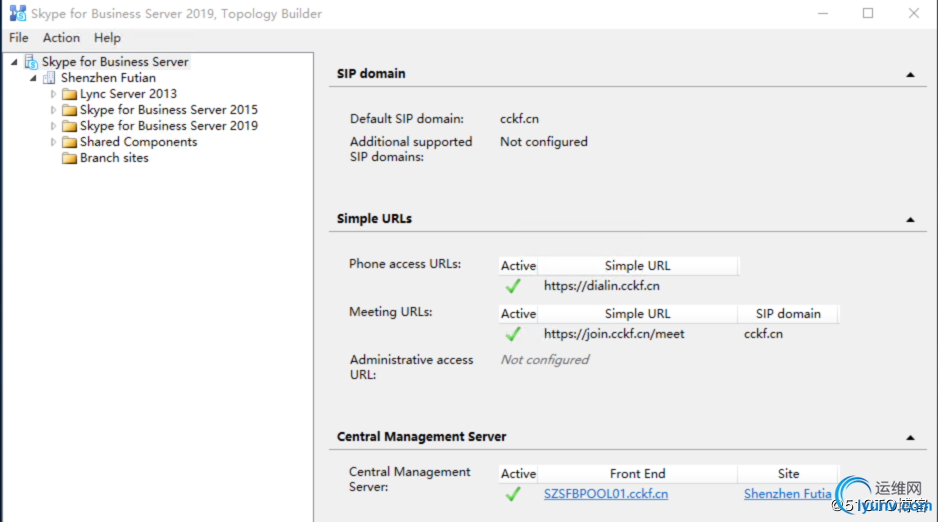Screen dimensions: 938x522
Task: Click the Central Management Server section heading
Action: (421, 437)
